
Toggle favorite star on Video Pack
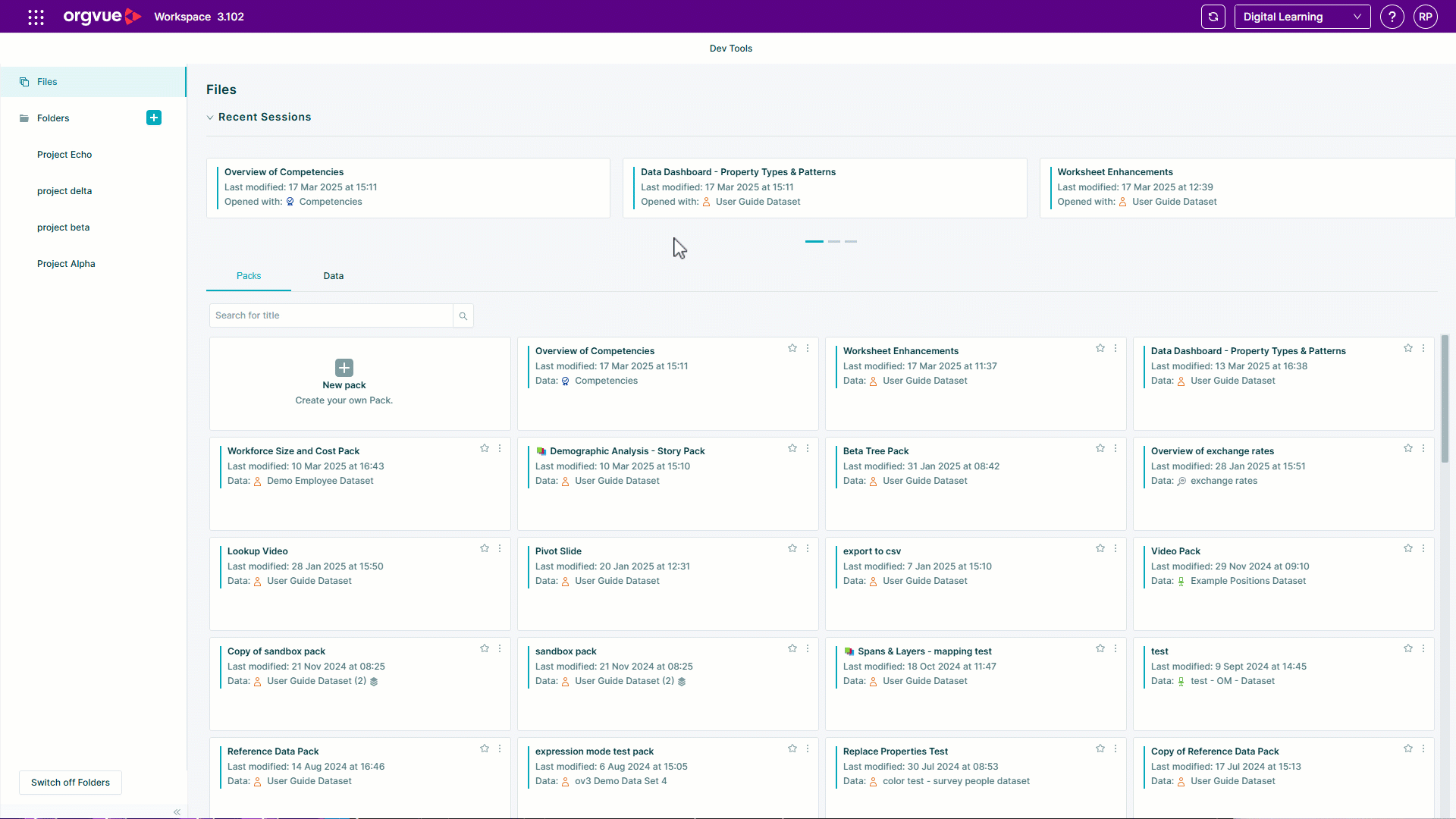point(1408,548)
